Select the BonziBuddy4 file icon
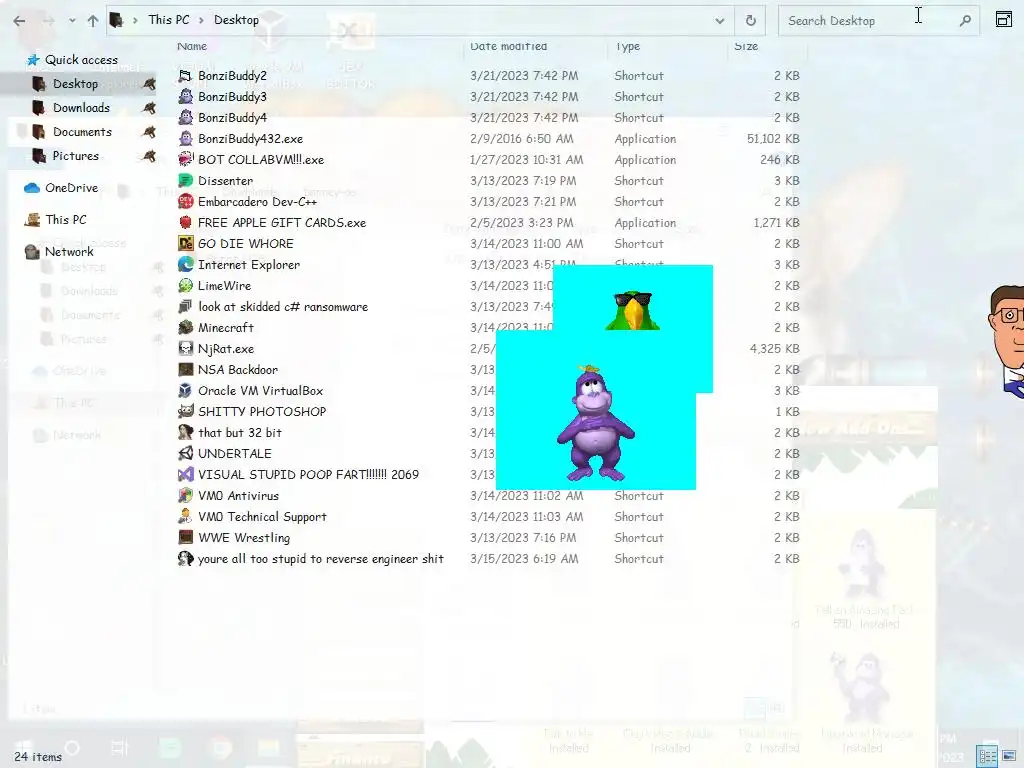Image resolution: width=1024 pixels, height=768 pixels. tap(185, 118)
